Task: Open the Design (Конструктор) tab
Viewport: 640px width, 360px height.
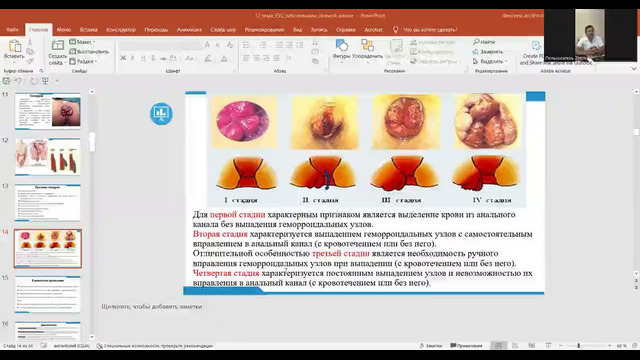Action: 121,29
